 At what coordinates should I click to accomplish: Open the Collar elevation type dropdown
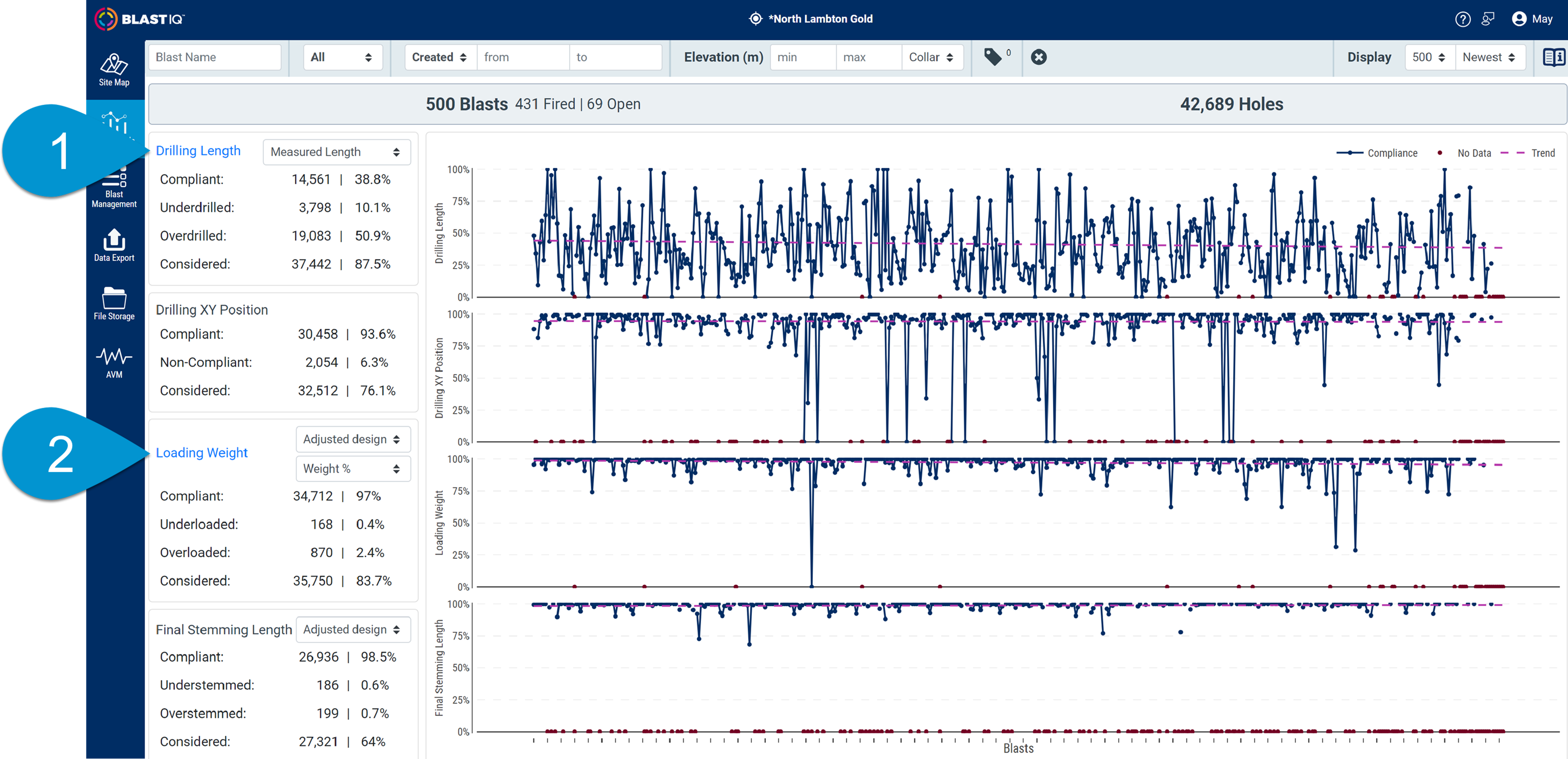pos(931,57)
